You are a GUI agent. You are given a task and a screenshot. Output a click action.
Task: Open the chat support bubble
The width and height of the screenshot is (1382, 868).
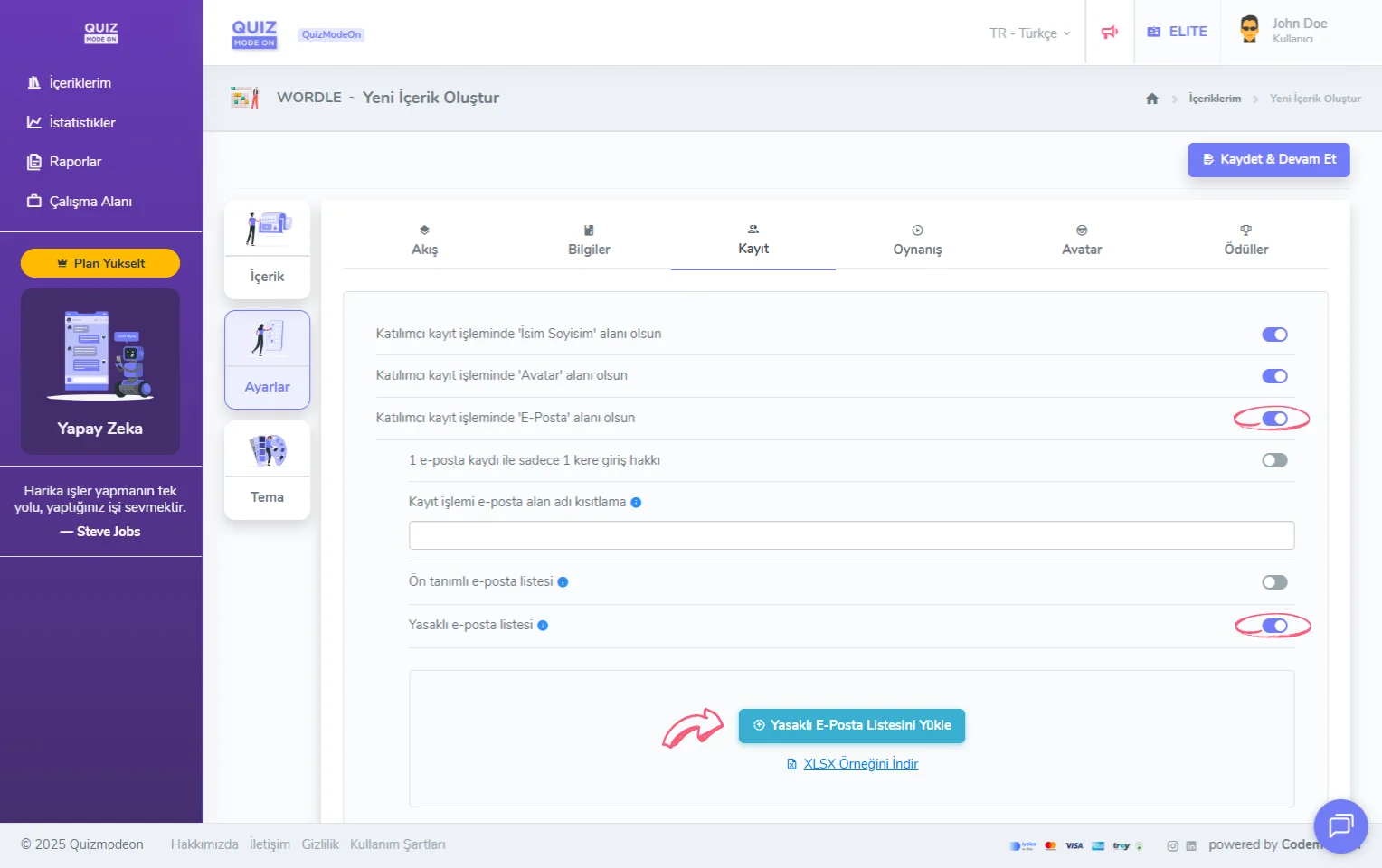coord(1339,826)
